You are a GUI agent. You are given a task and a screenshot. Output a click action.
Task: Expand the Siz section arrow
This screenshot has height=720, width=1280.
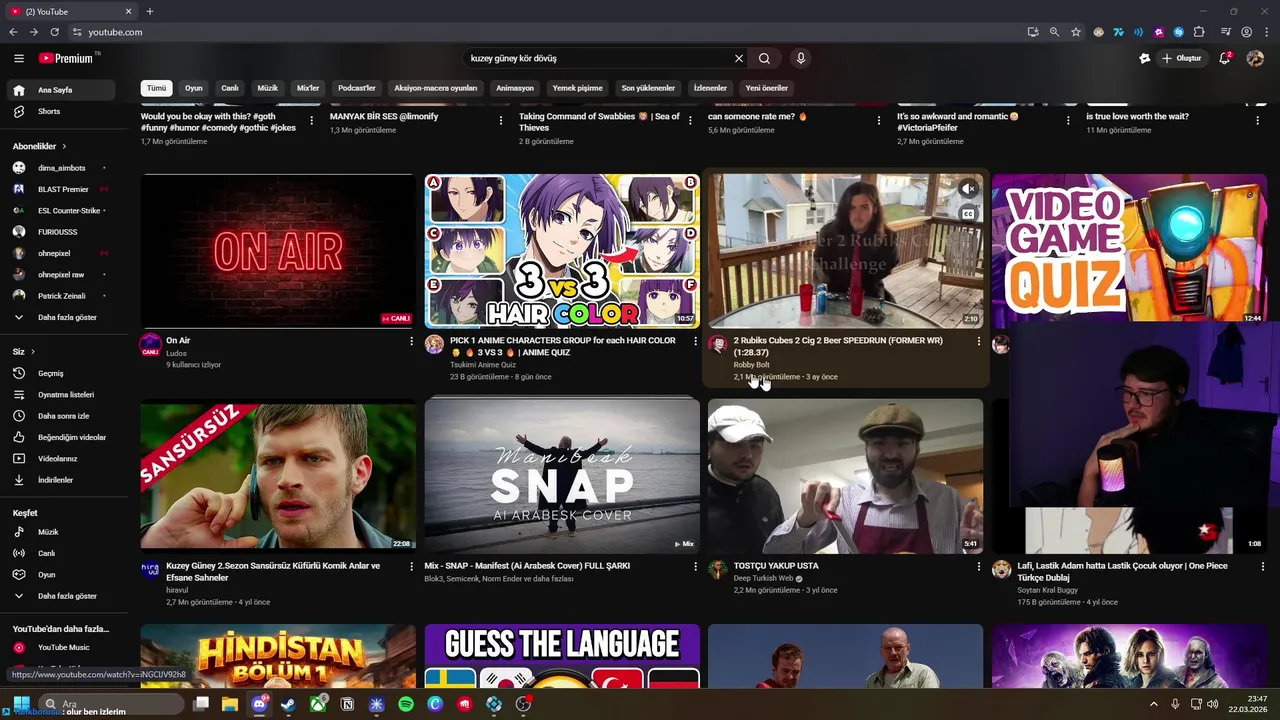32,352
